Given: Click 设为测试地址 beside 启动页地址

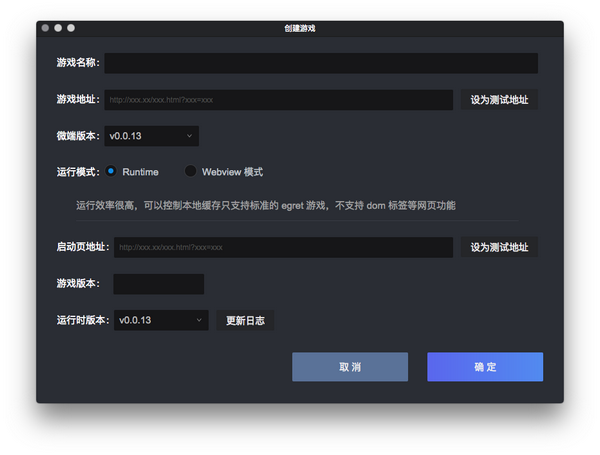Looking at the screenshot, I should tap(499, 247).
